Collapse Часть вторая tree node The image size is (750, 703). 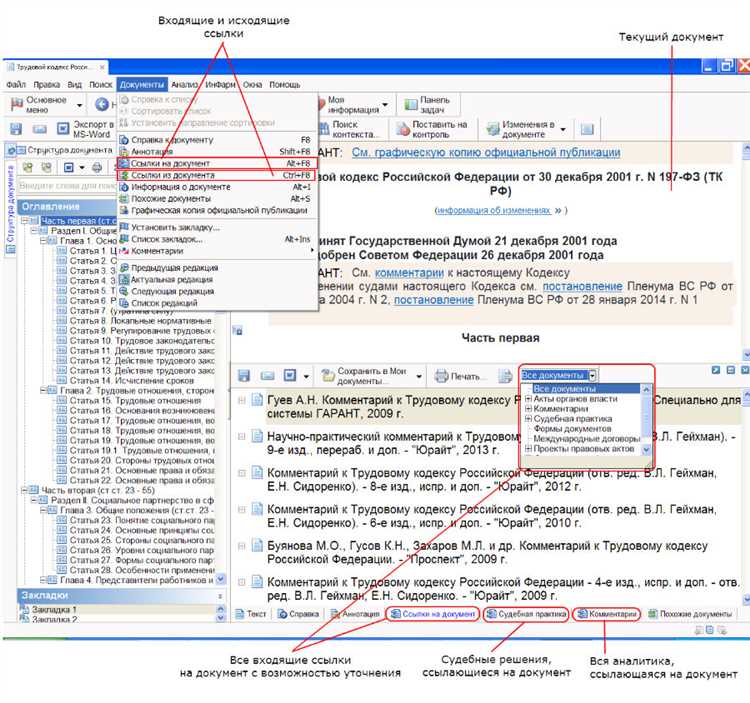[24, 490]
